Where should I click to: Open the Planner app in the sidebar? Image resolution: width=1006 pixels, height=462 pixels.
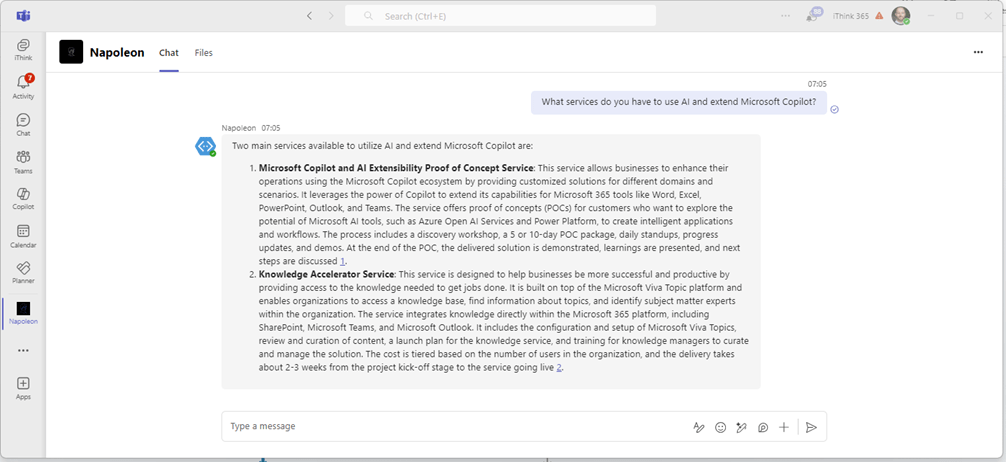coord(22,272)
